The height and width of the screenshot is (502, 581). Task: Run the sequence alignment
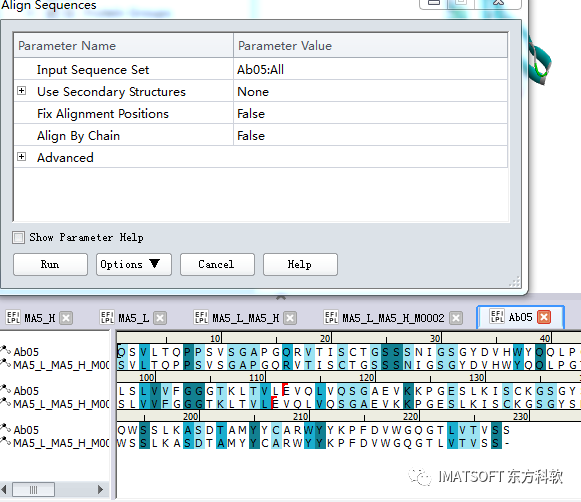click(50, 265)
